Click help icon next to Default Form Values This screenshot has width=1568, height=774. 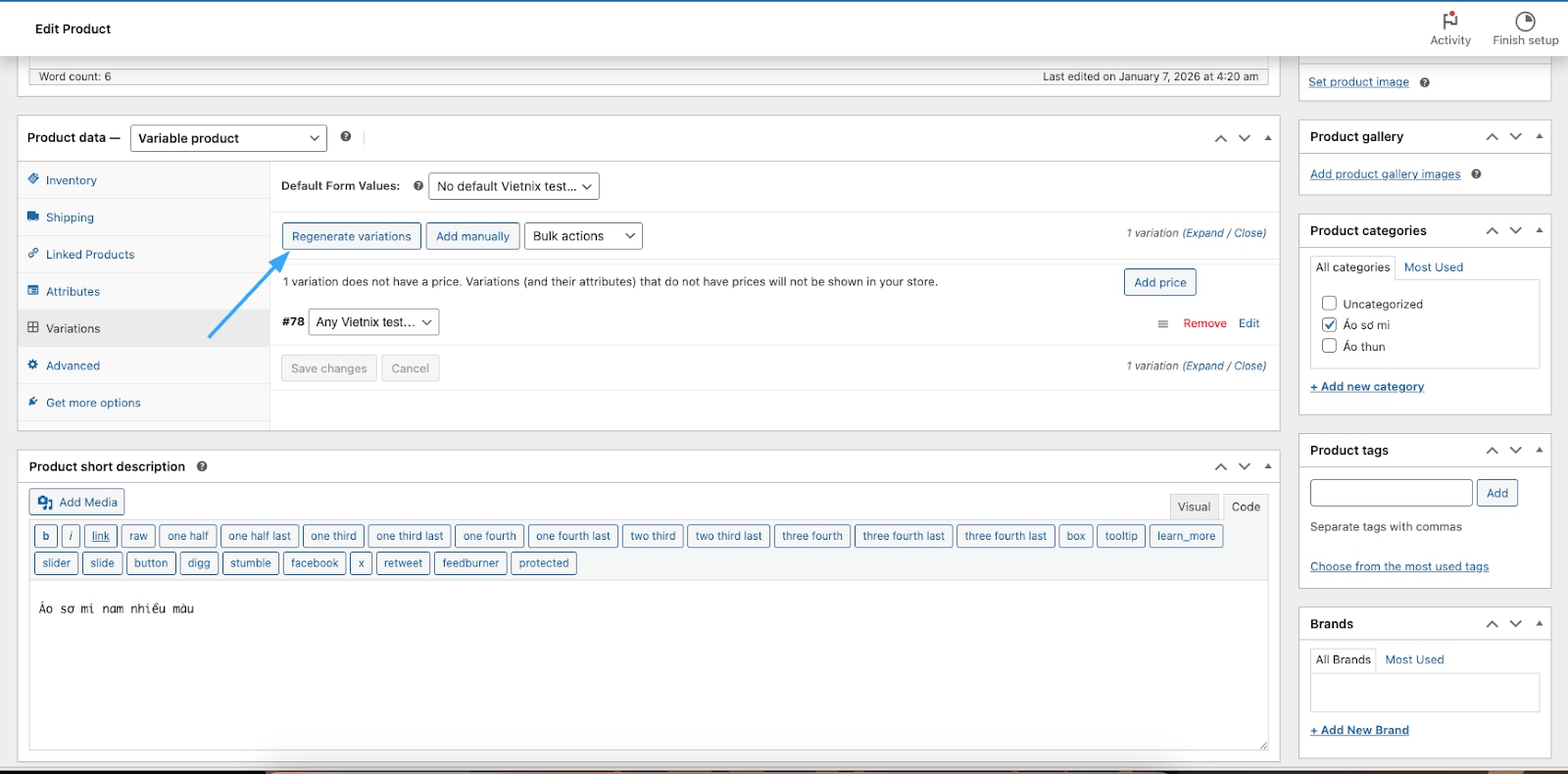pyautogui.click(x=418, y=186)
